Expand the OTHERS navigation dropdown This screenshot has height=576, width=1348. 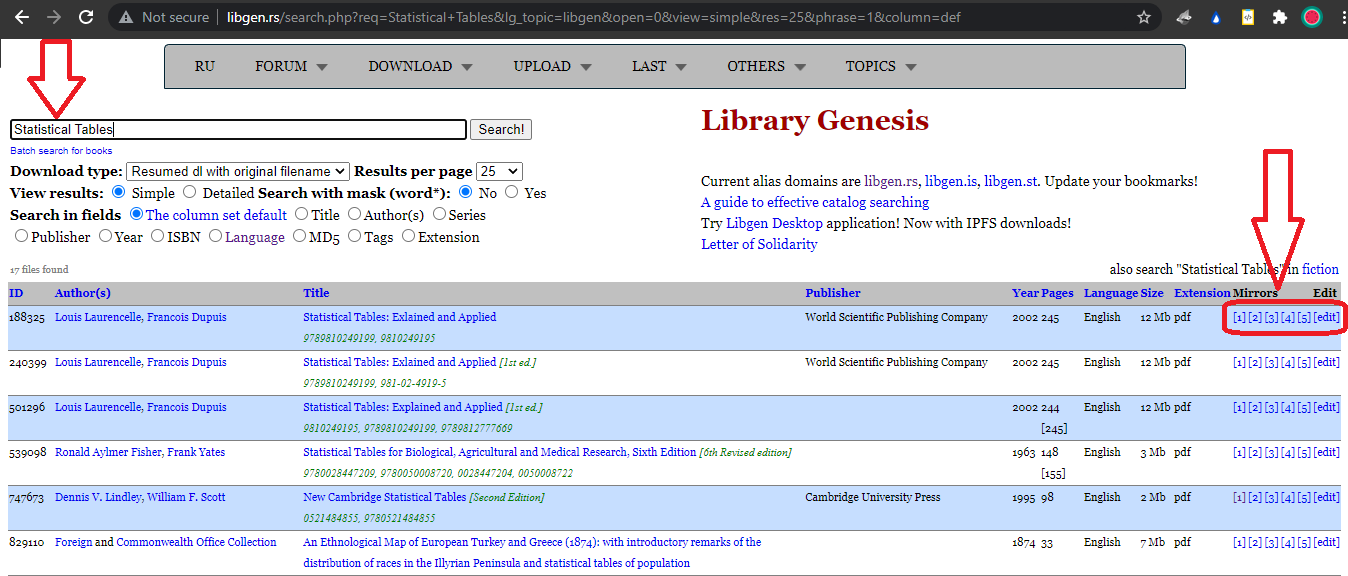(766, 67)
